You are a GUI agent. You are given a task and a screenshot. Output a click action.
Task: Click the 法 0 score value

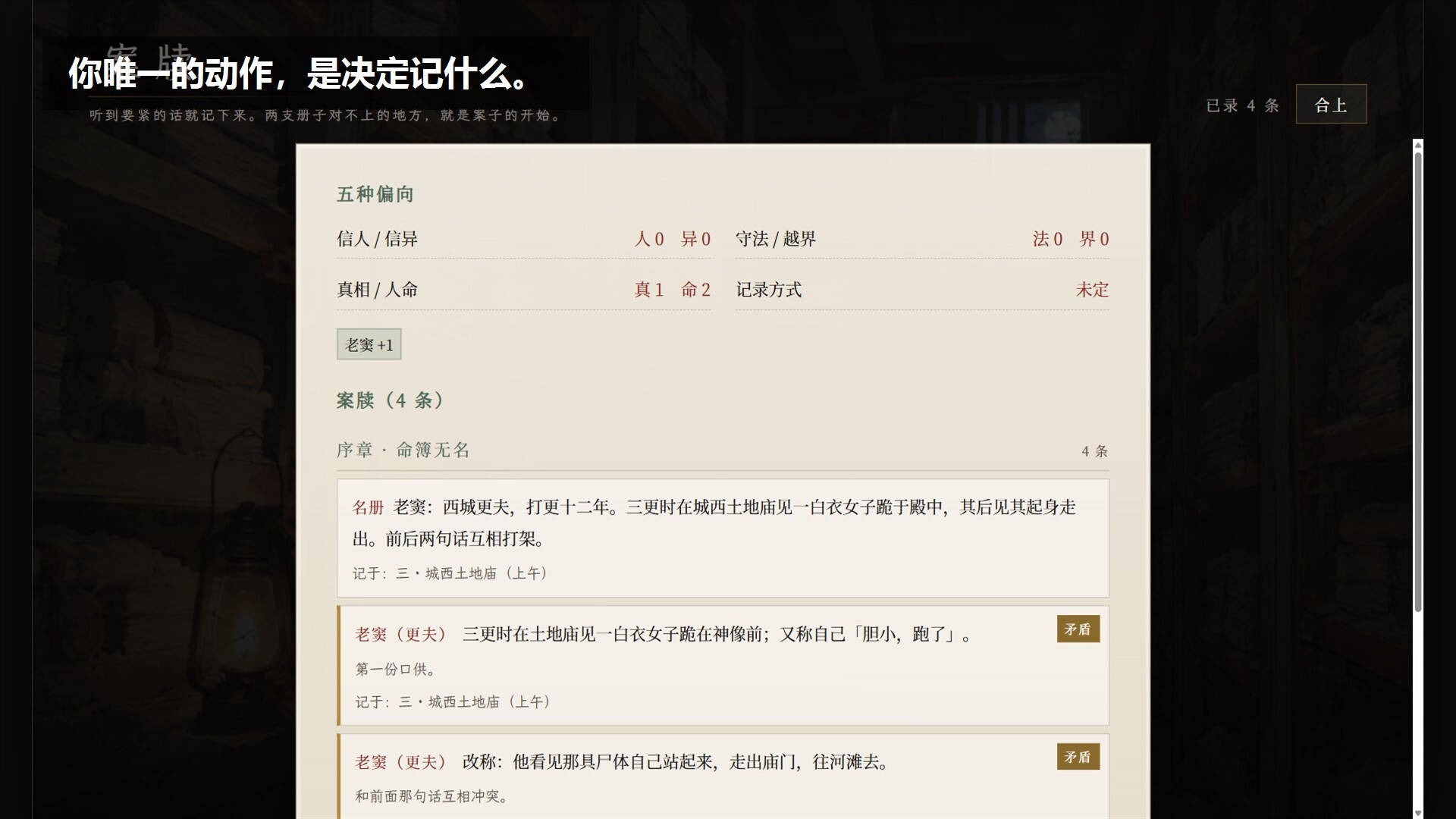click(x=1047, y=239)
